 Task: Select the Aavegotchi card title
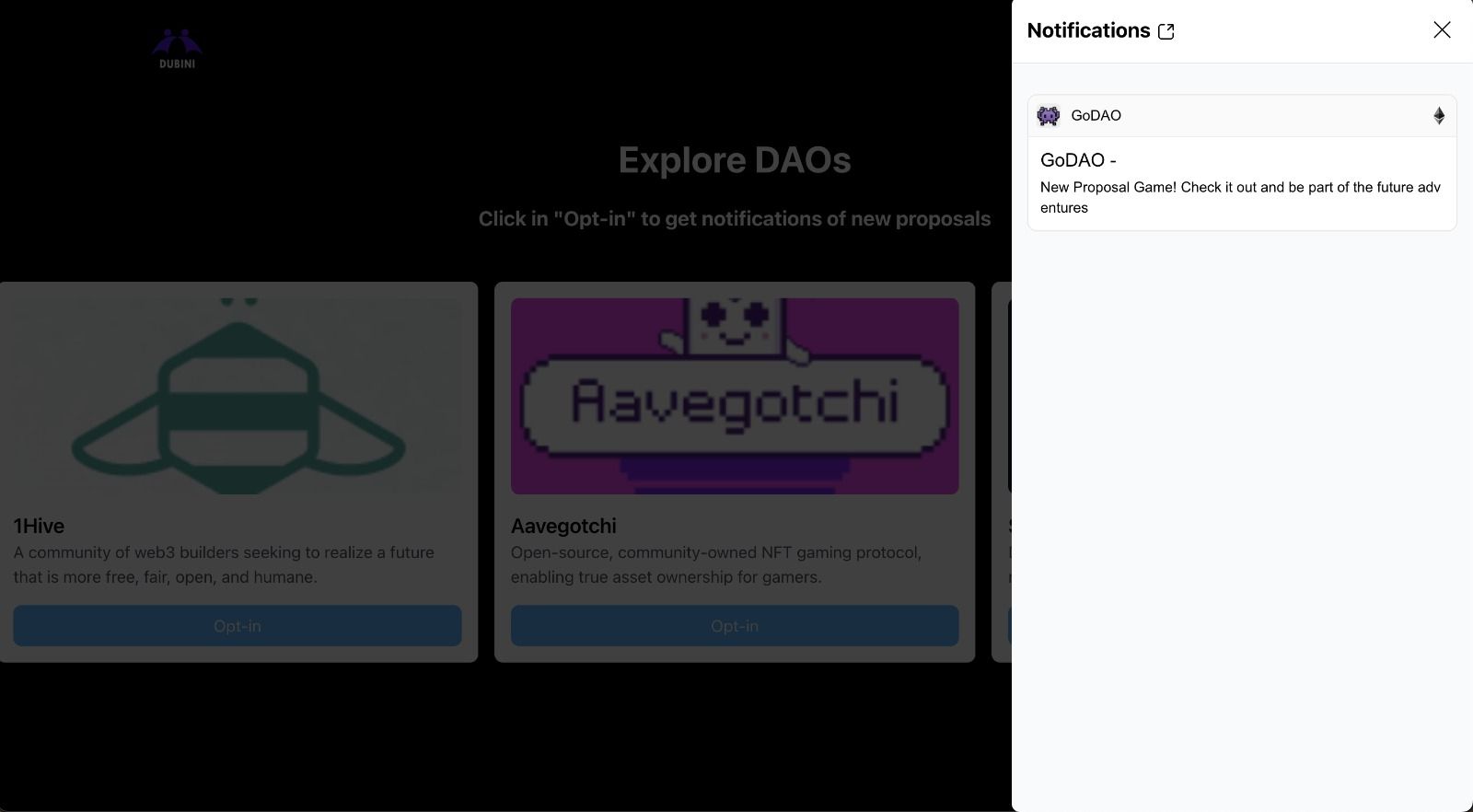click(563, 527)
